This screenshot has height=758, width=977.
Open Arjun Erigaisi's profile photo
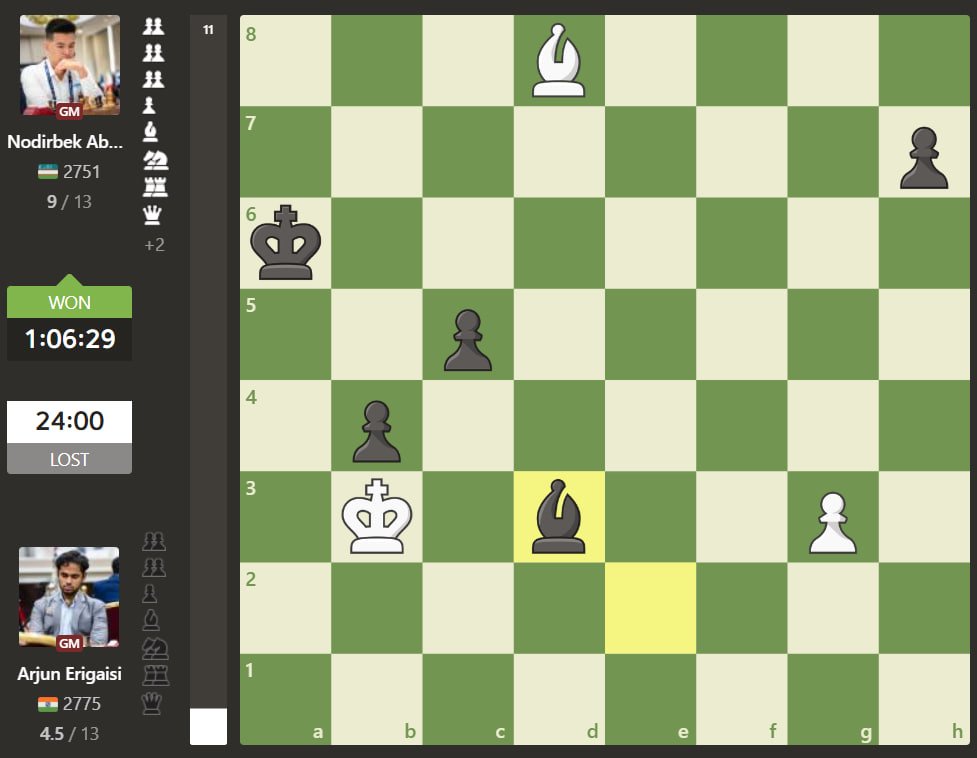(x=69, y=597)
